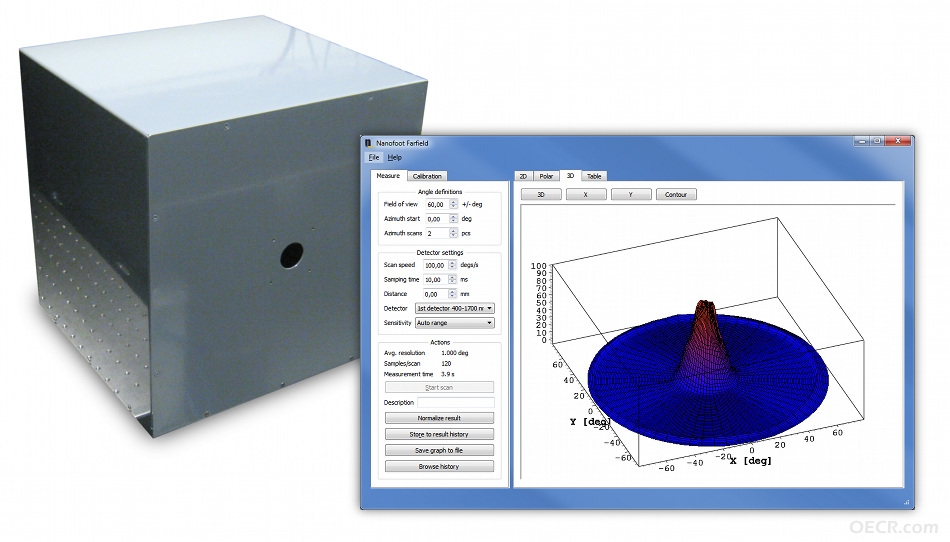Open the Help menu

[394, 157]
